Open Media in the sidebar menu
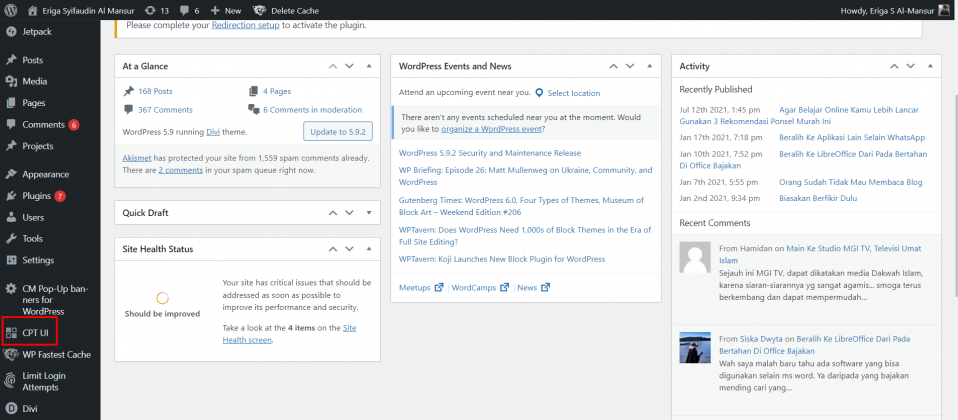 click(35, 81)
